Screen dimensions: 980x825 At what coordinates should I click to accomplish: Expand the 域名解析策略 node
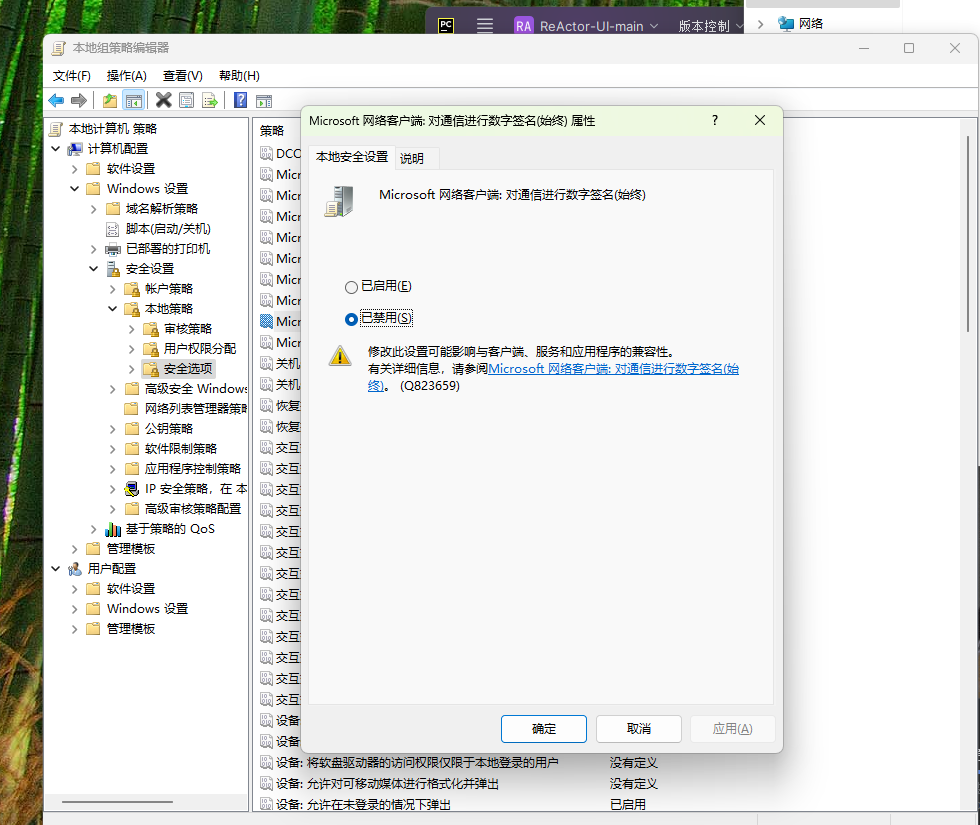pos(93,209)
